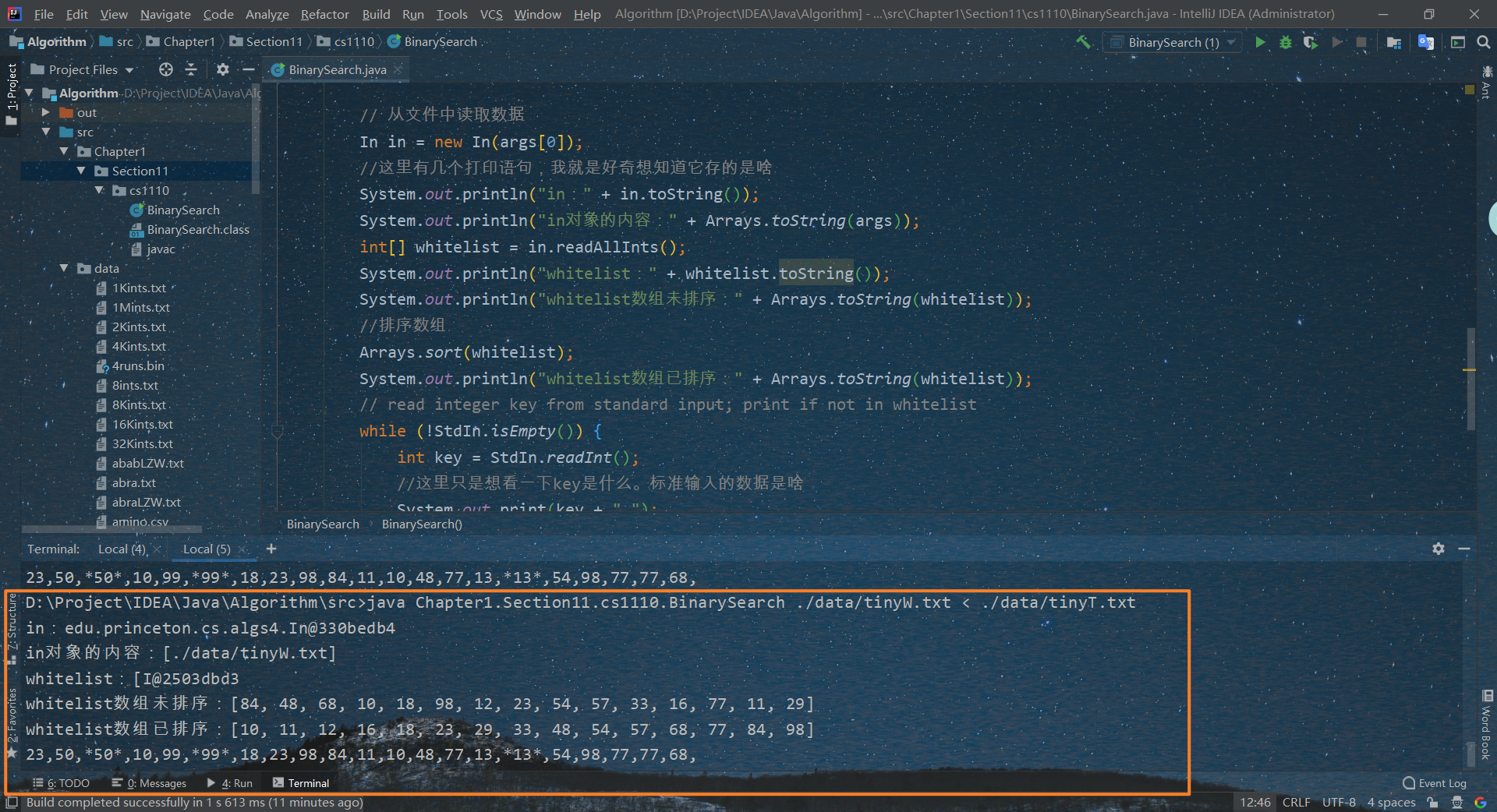The width and height of the screenshot is (1497, 812).
Task: Open the Messages tool window
Action: pos(149,783)
